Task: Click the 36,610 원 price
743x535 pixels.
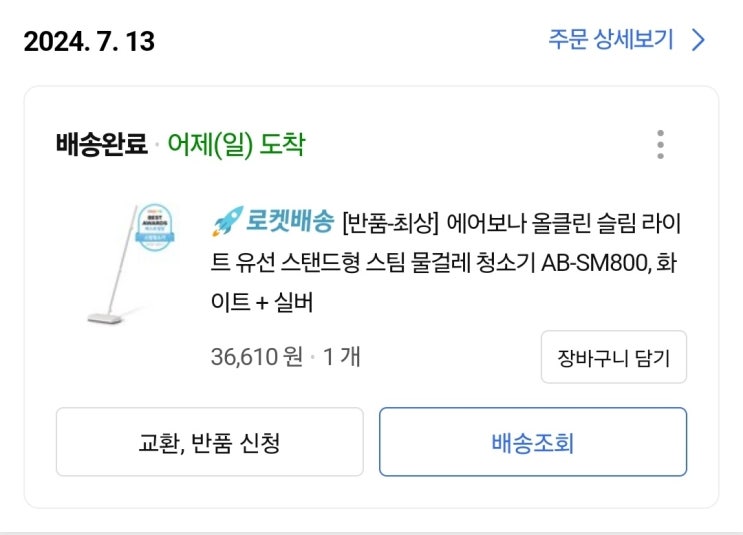Action: pyautogui.click(x=256, y=356)
